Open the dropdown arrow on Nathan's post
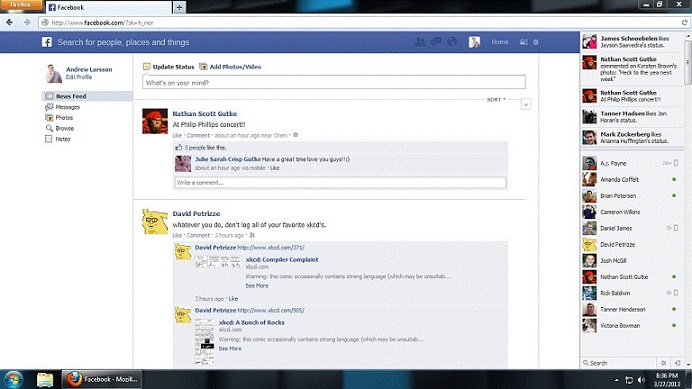The width and height of the screenshot is (692, 389). point(526,105)
